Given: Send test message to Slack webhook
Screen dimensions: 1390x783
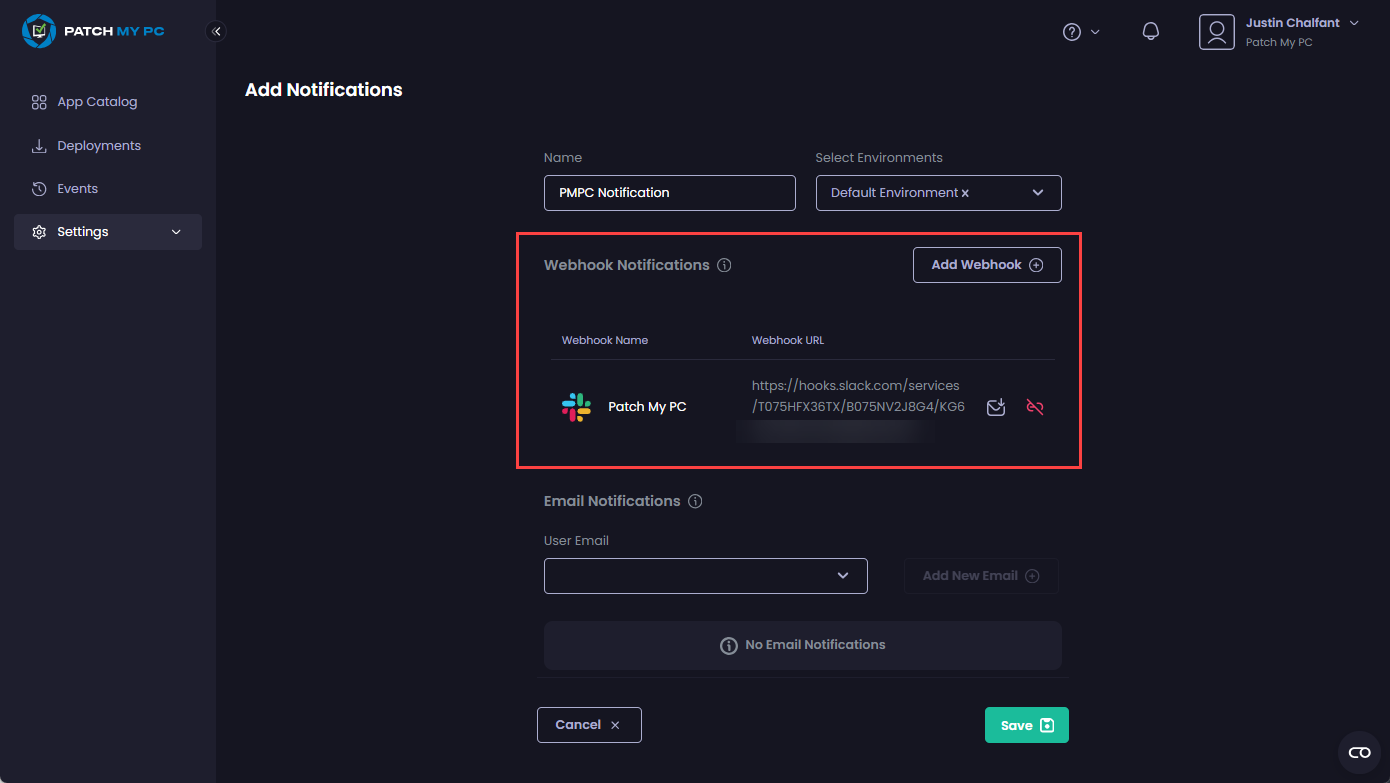Looking at the screenshot, I should 996,407.
